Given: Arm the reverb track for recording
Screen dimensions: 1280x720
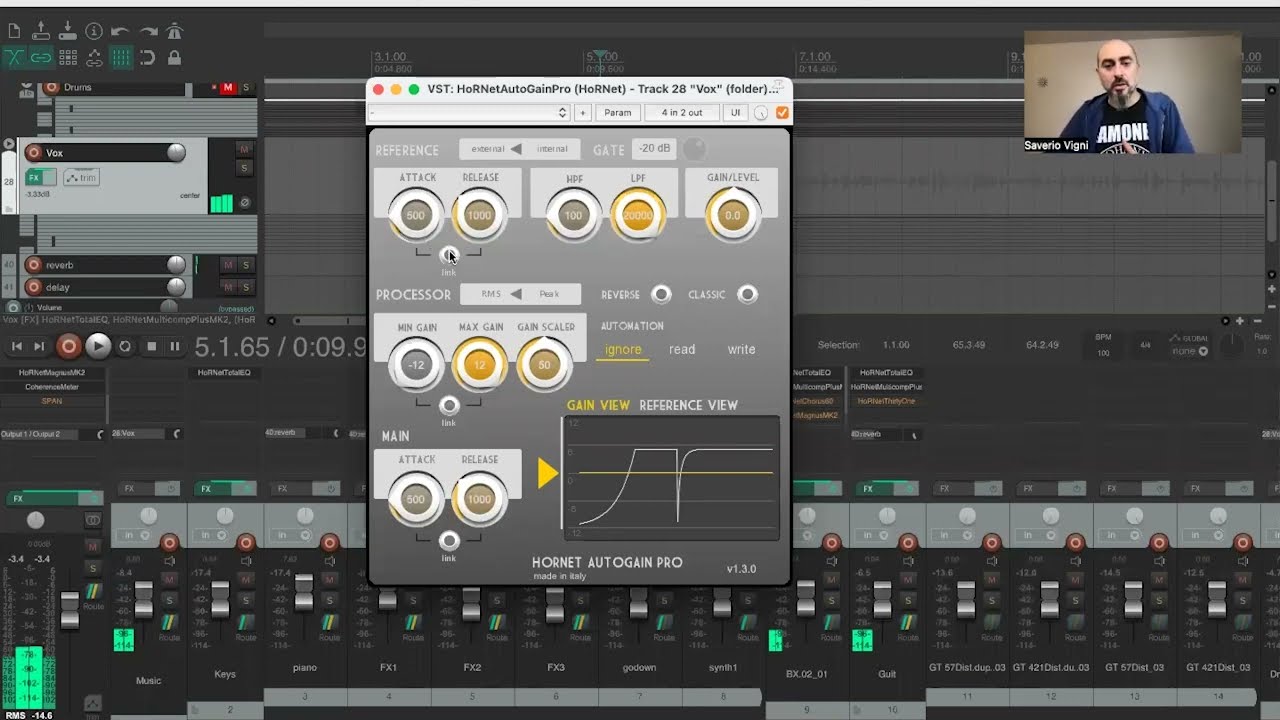Looking at the screenshot, I should (34, 265).
